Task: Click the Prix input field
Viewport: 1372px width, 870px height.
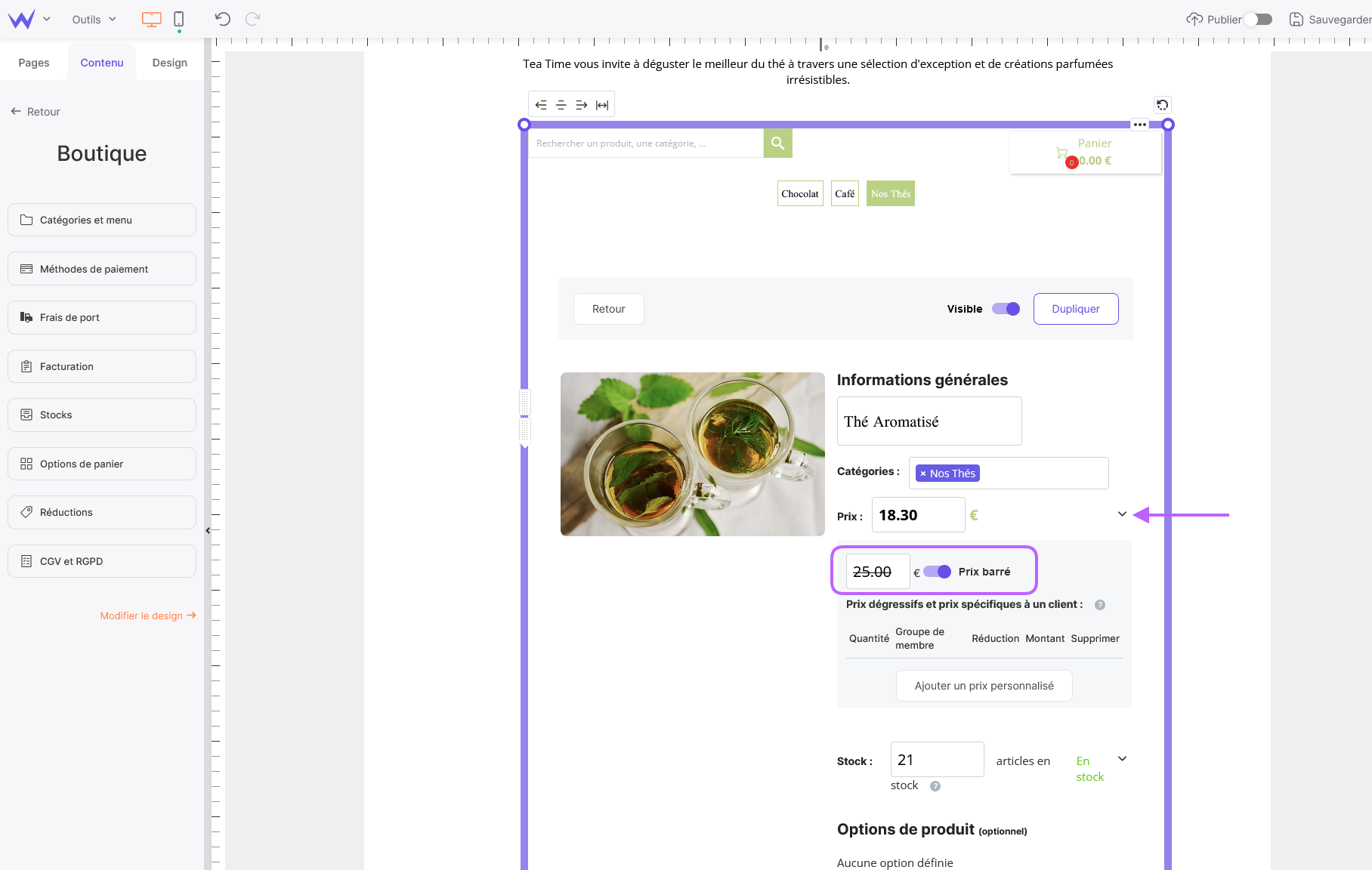Action: [918, 515]
